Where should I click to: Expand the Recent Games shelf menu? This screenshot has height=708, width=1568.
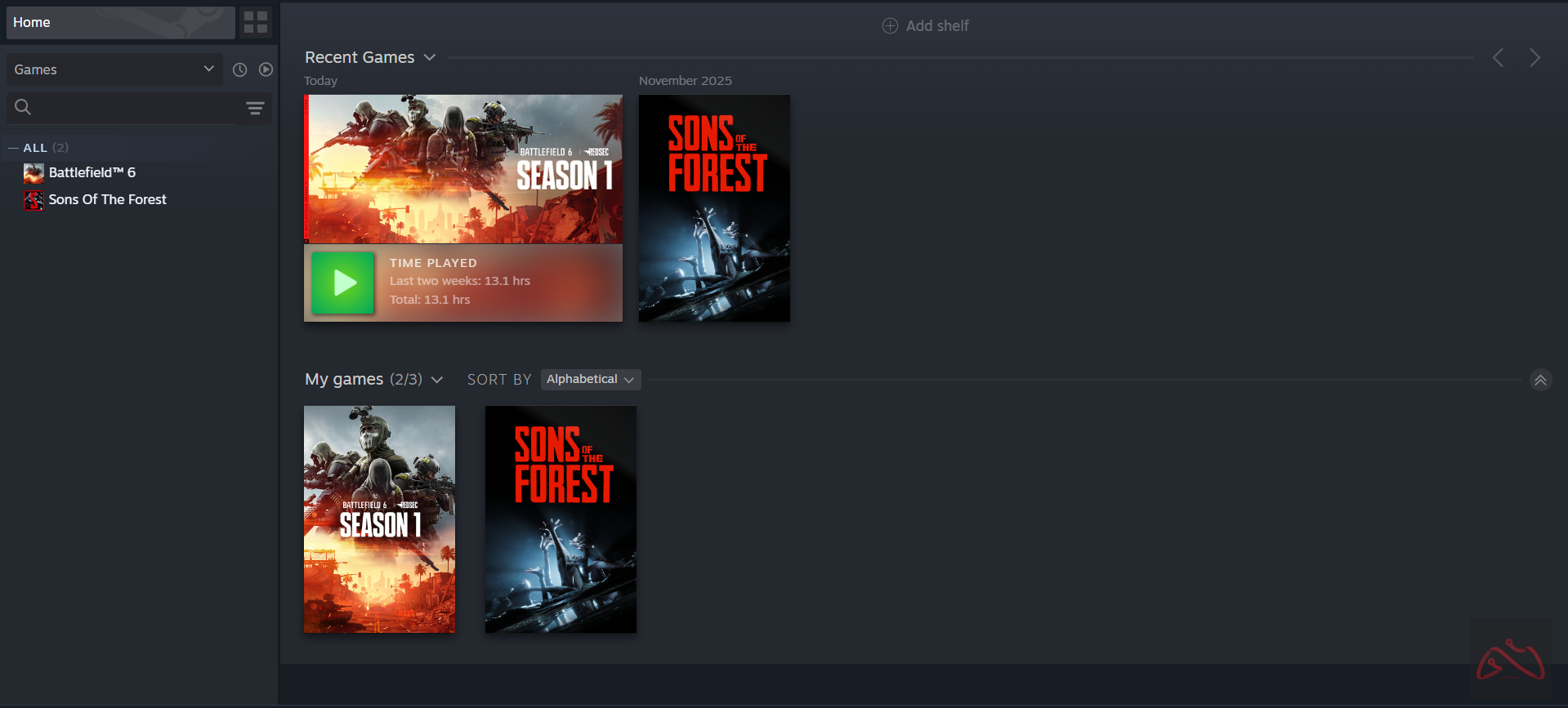tap(430, 57)
